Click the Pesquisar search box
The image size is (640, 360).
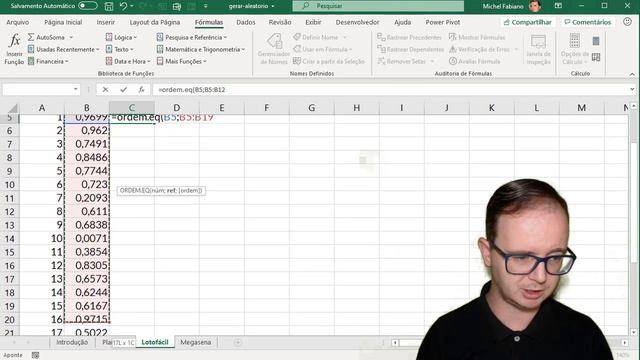pyautogui.click(x=378, y=6)
